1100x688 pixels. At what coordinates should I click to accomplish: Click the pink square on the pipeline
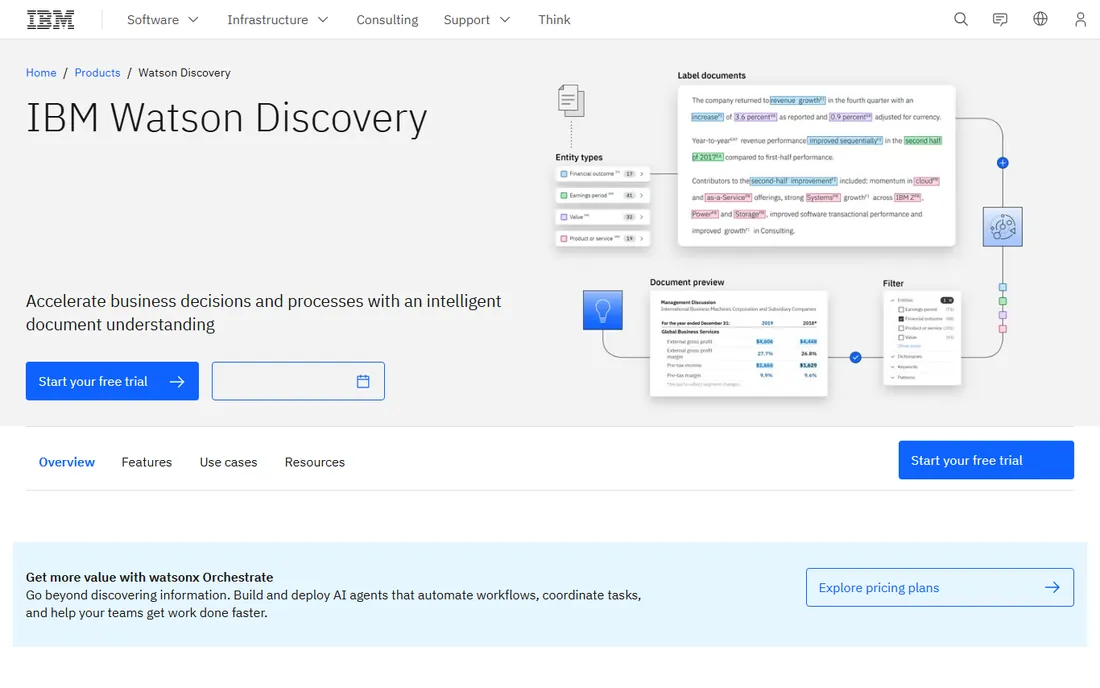pos(1002,329)
